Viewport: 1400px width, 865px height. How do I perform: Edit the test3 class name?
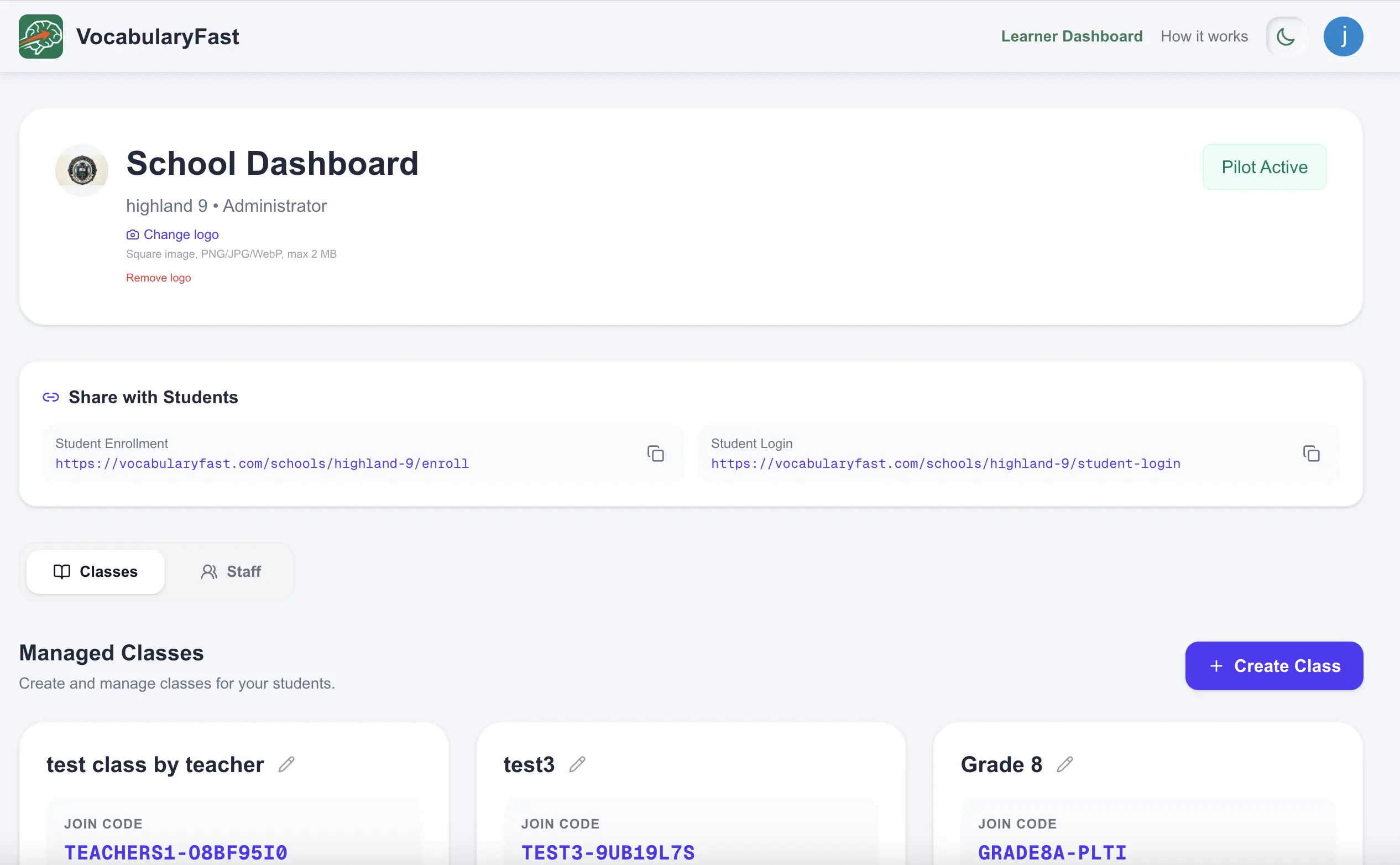[578, 764]
